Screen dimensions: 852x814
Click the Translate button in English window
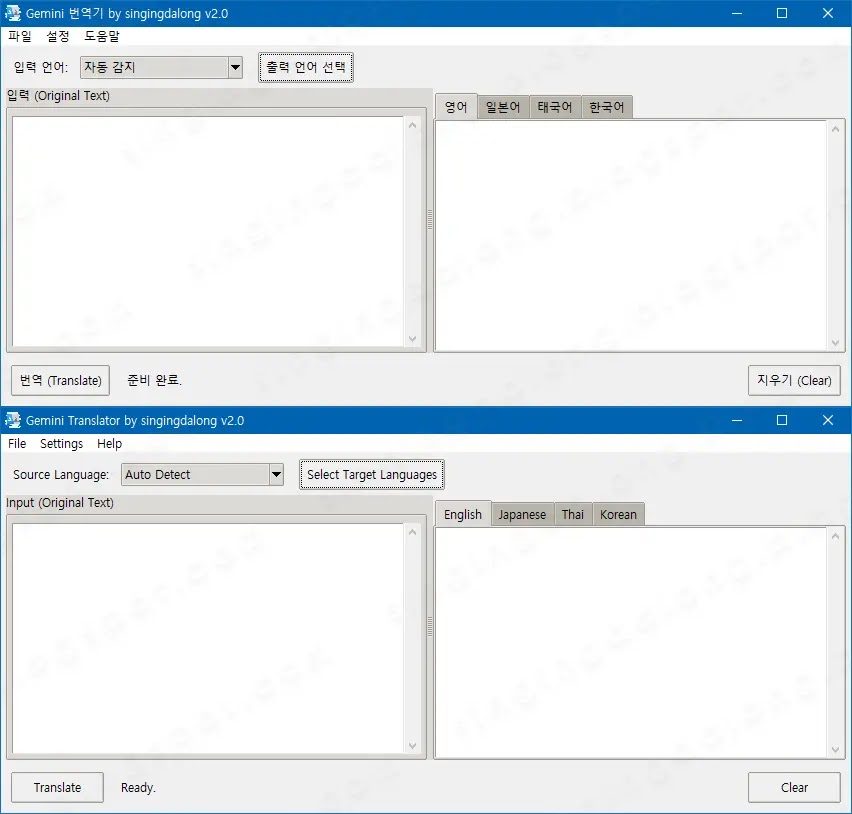point(57,787)
